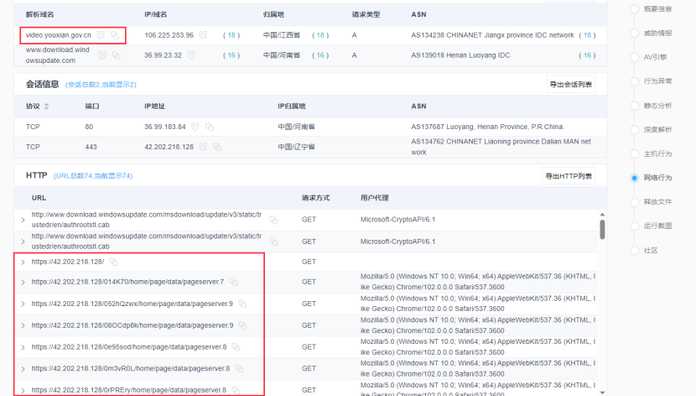Expand the first windowsupdate authrootstl.cab request row

click(23, 220)
